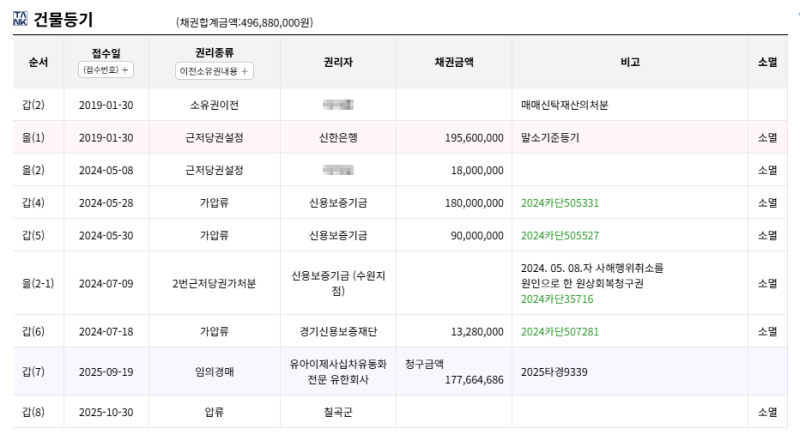Click the 신한은행 holder cell
Viewport: 800px width, 441px height.
click(338, 138)
